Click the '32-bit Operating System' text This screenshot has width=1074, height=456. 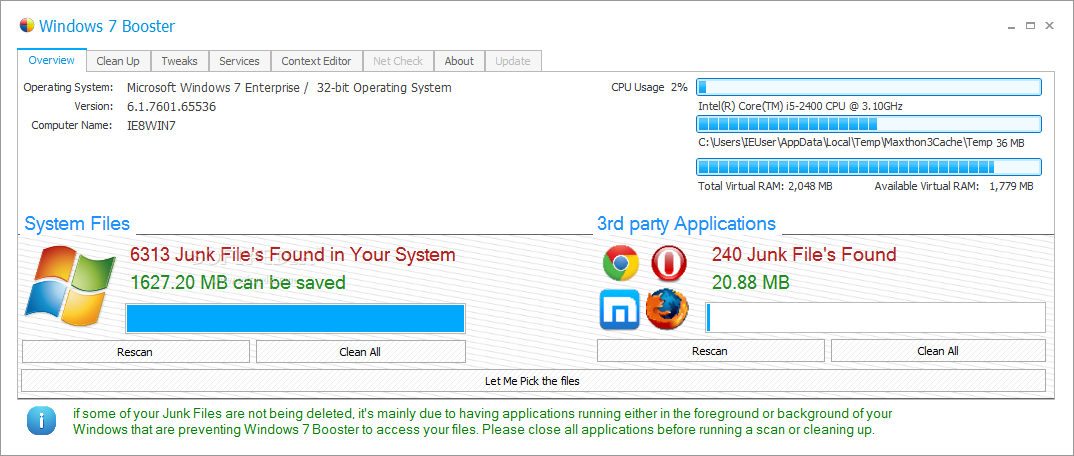pyautogui.click(x=384, y=88)
